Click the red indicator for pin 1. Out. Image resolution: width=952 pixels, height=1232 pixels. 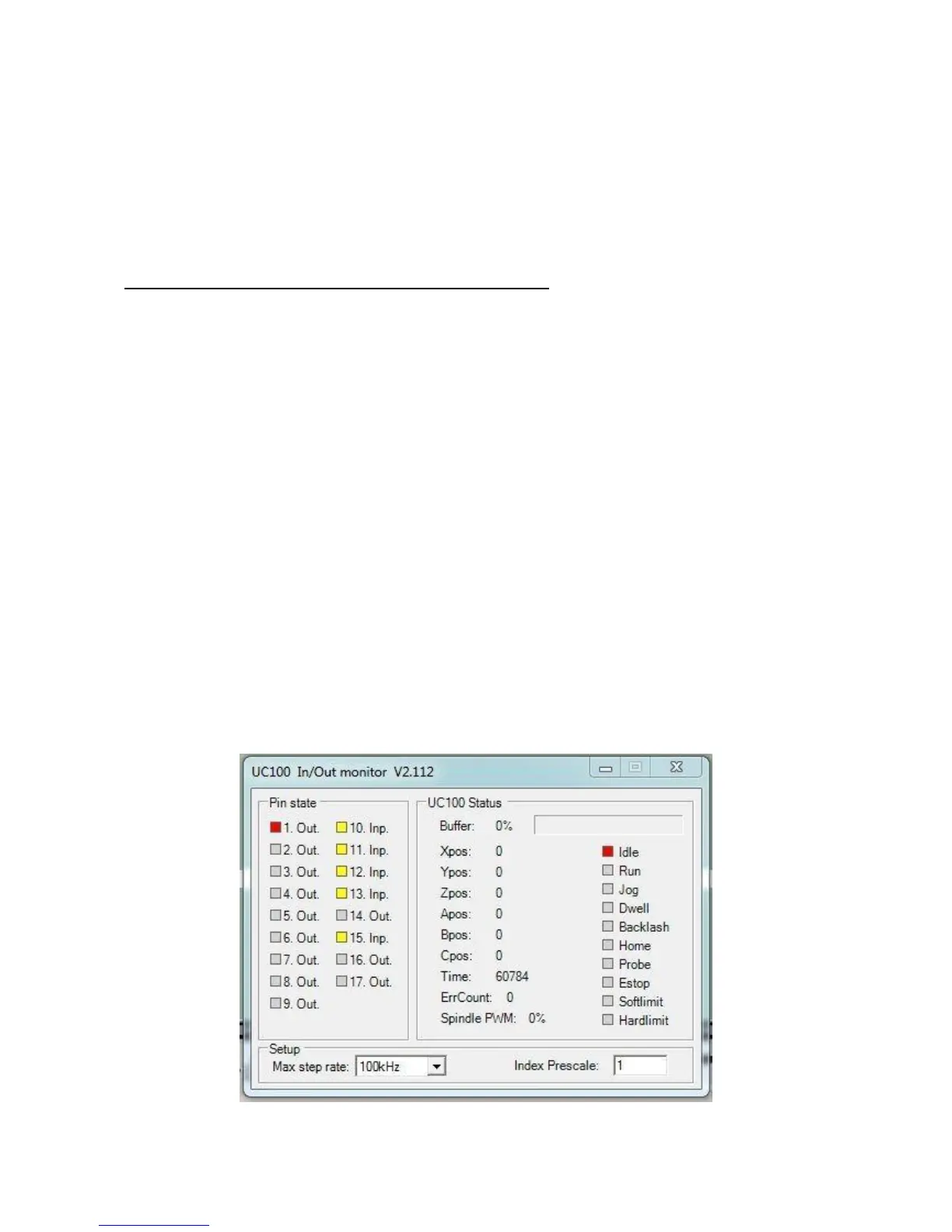click(275, 827)
